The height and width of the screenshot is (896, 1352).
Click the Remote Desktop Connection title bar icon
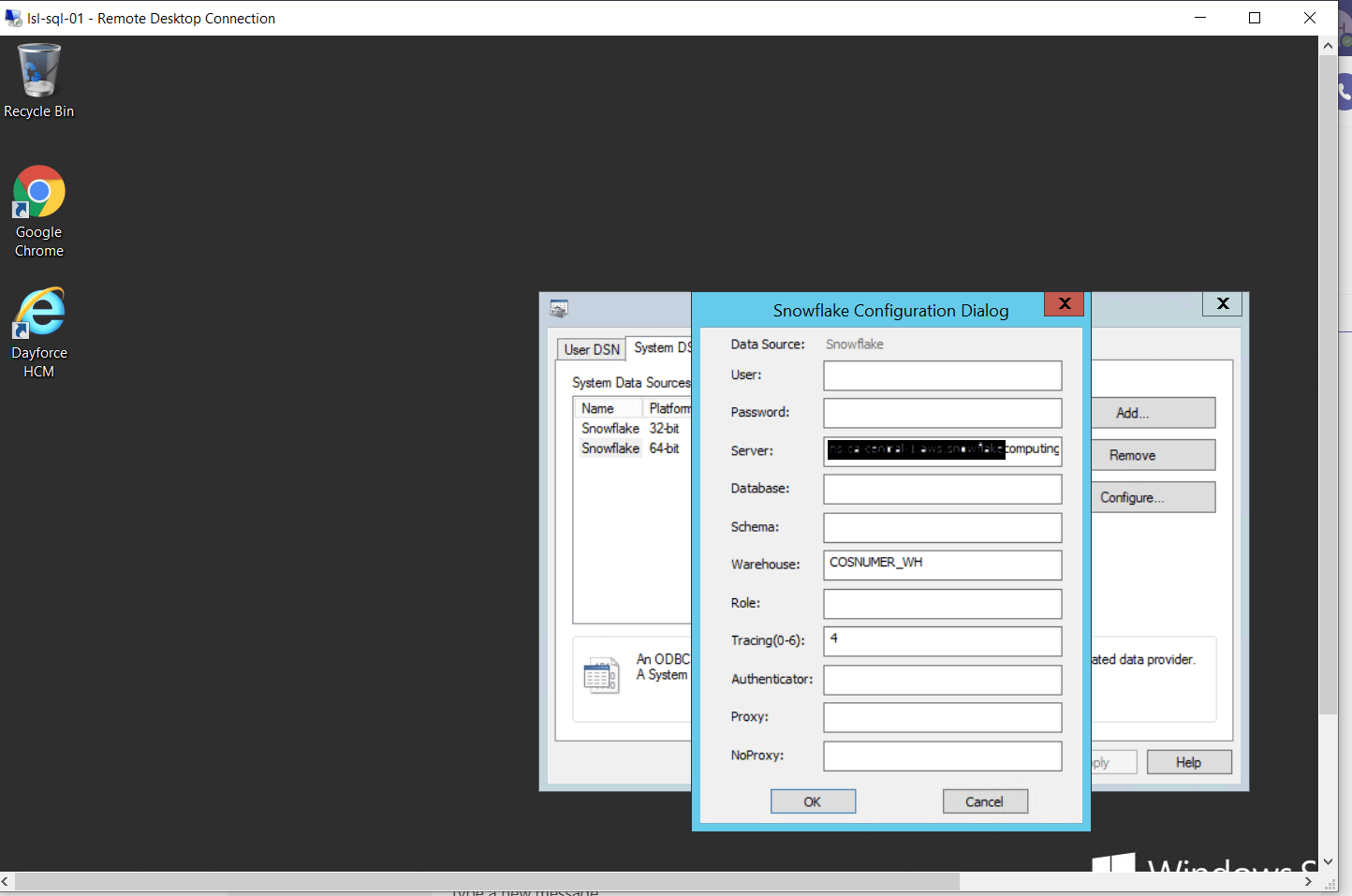coord(13,18)
